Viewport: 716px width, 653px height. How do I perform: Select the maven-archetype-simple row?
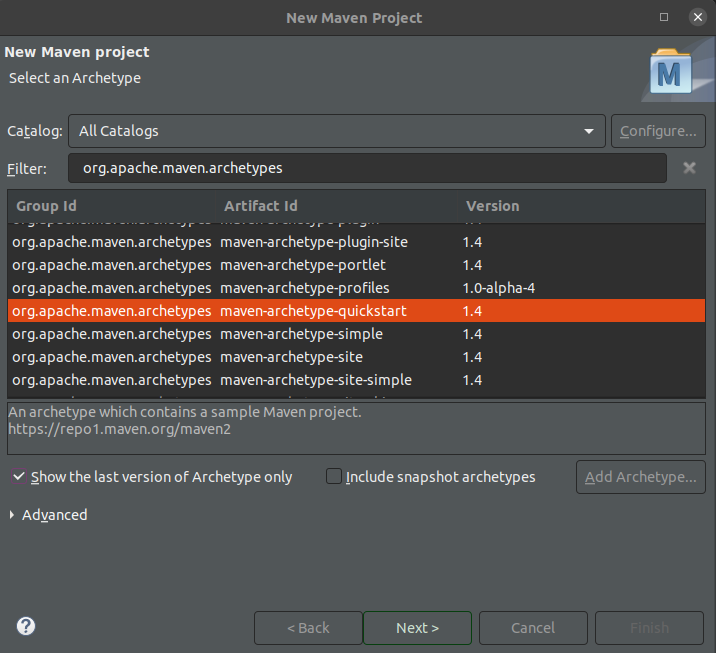tap(356, 334)
